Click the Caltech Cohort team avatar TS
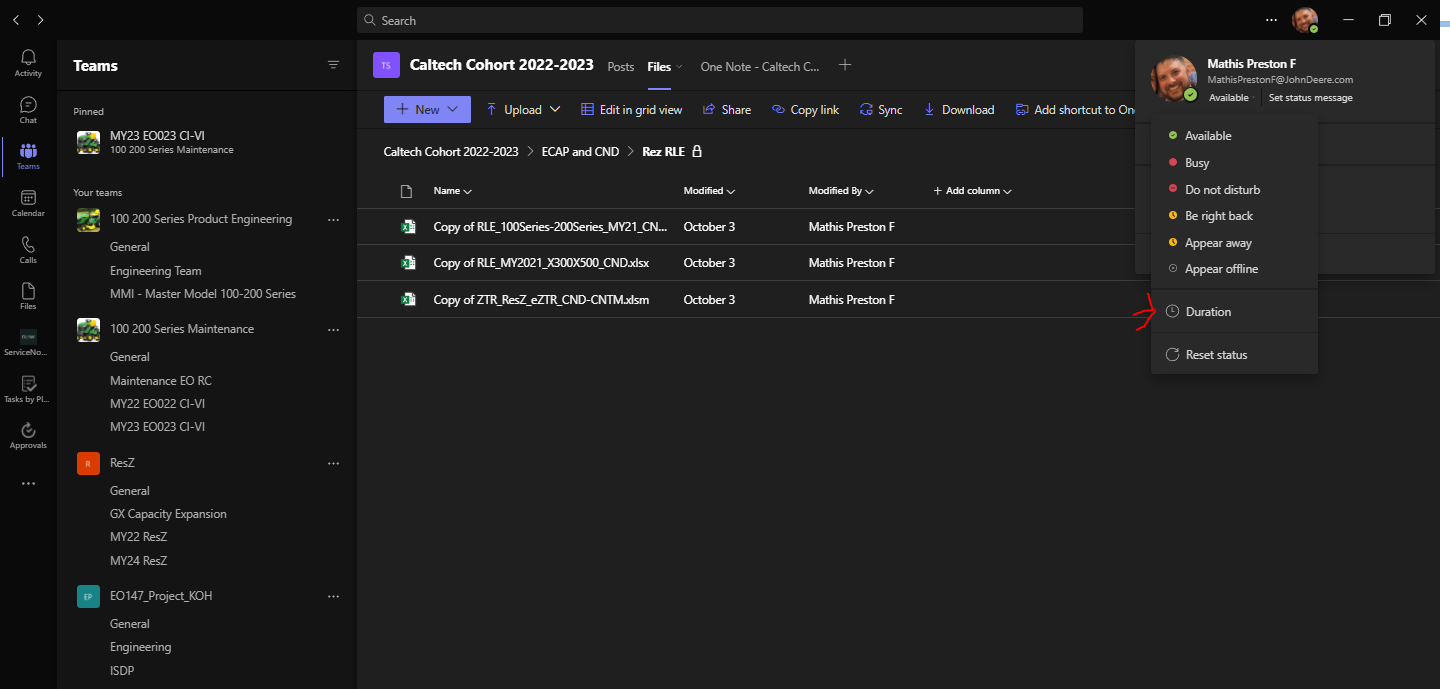Image resolution: width=1450 pixels, height=689 pixels. 386,65
